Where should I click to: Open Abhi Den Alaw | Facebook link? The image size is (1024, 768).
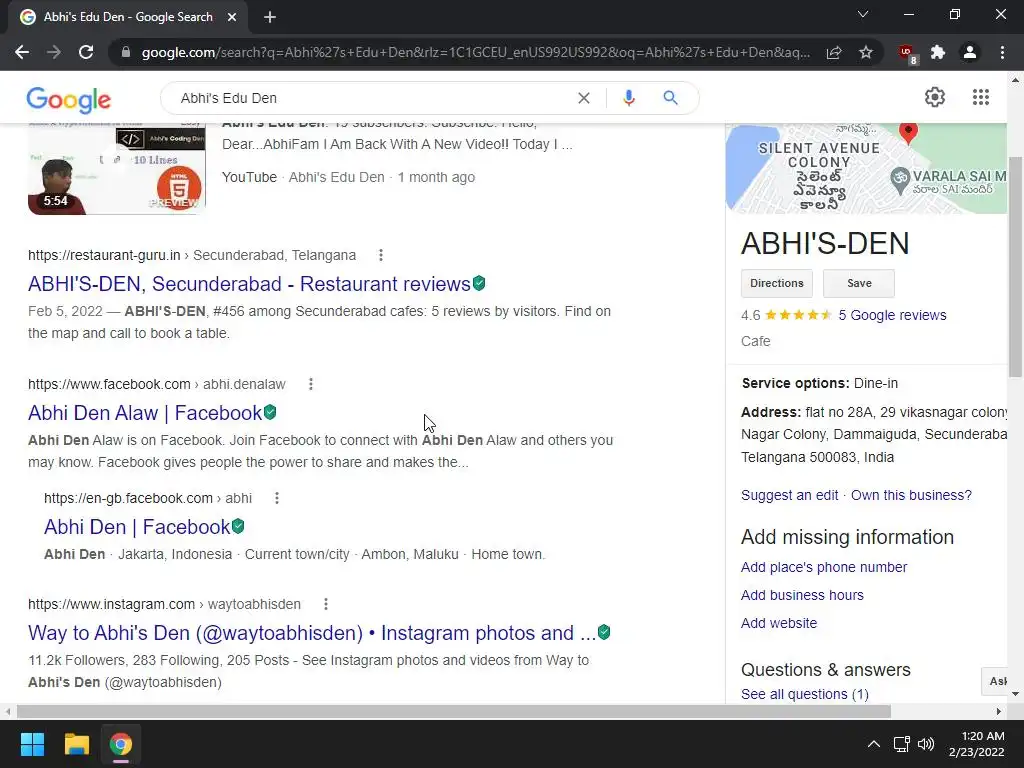point(145,413)
